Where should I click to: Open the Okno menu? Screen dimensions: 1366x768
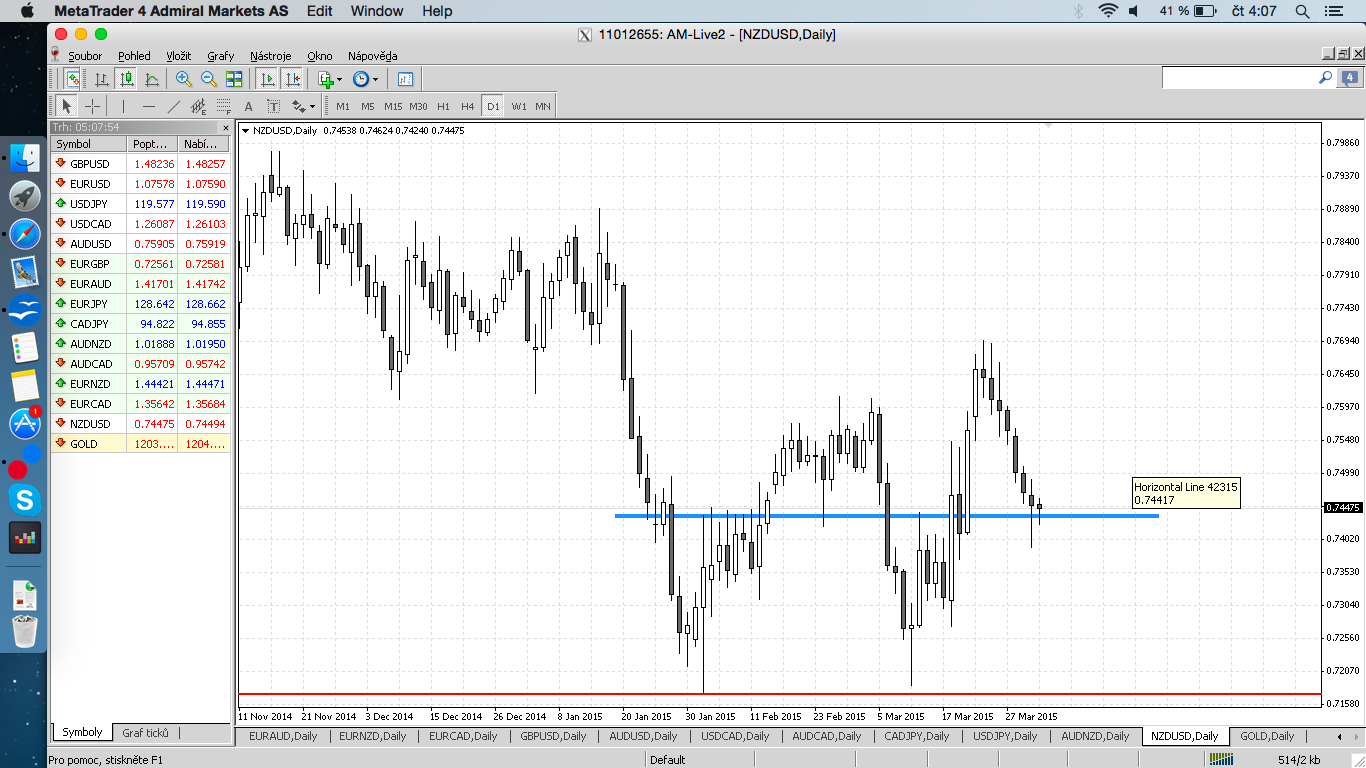tap(320, 56)
